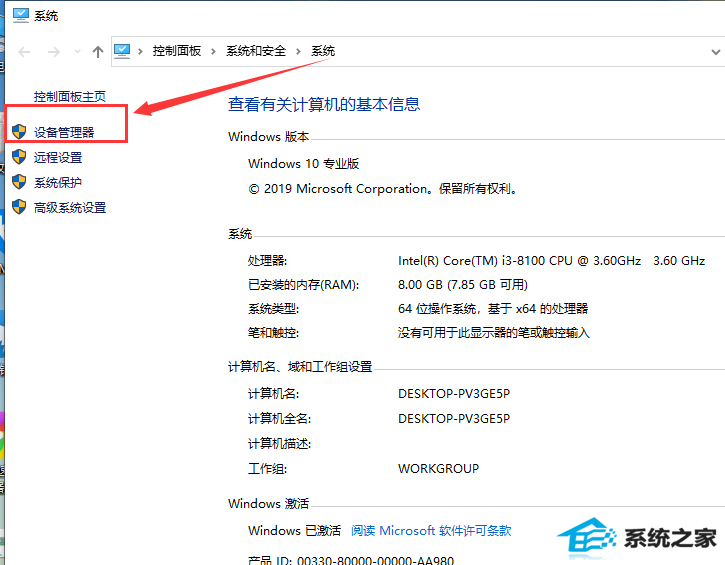Open 高级系统设置 link
This screenshot has width=725, height=565.
click(70, 208)
